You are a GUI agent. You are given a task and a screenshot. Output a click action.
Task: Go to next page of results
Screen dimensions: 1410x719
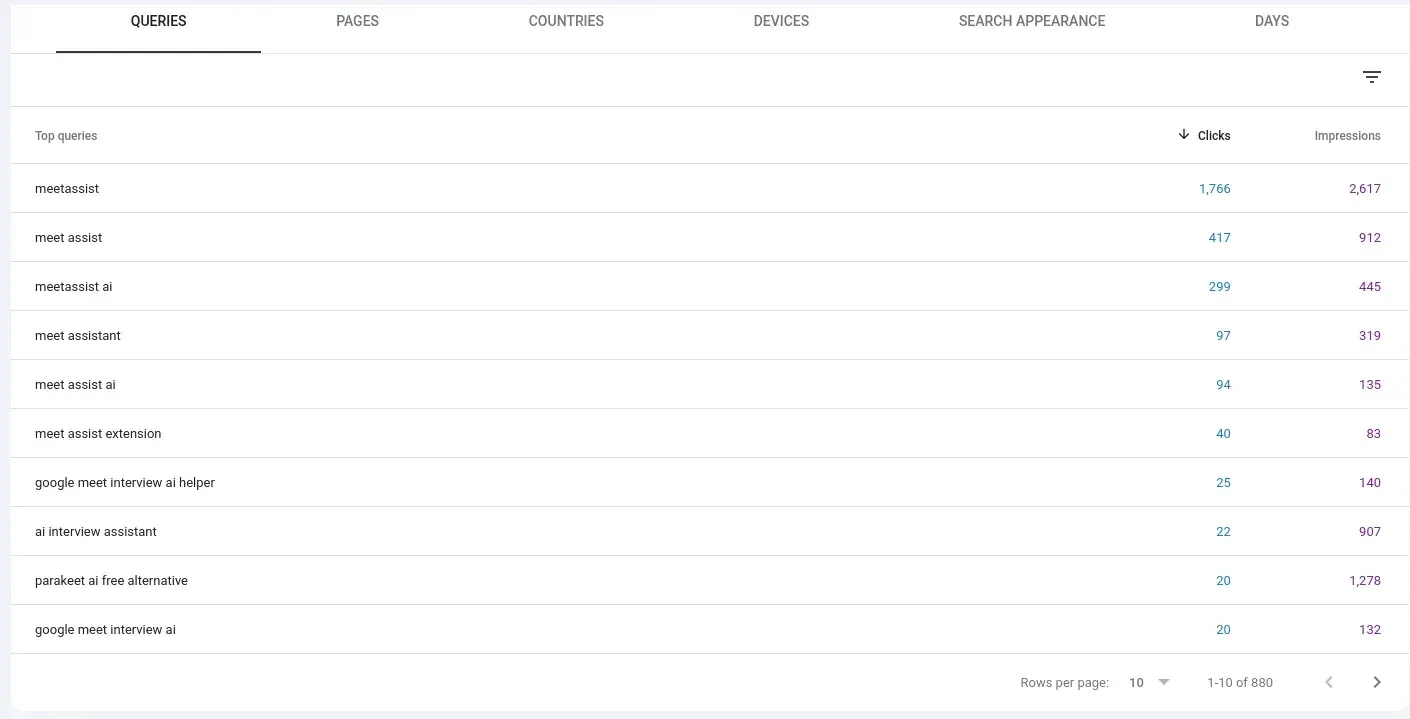[x=1377, y=682]
